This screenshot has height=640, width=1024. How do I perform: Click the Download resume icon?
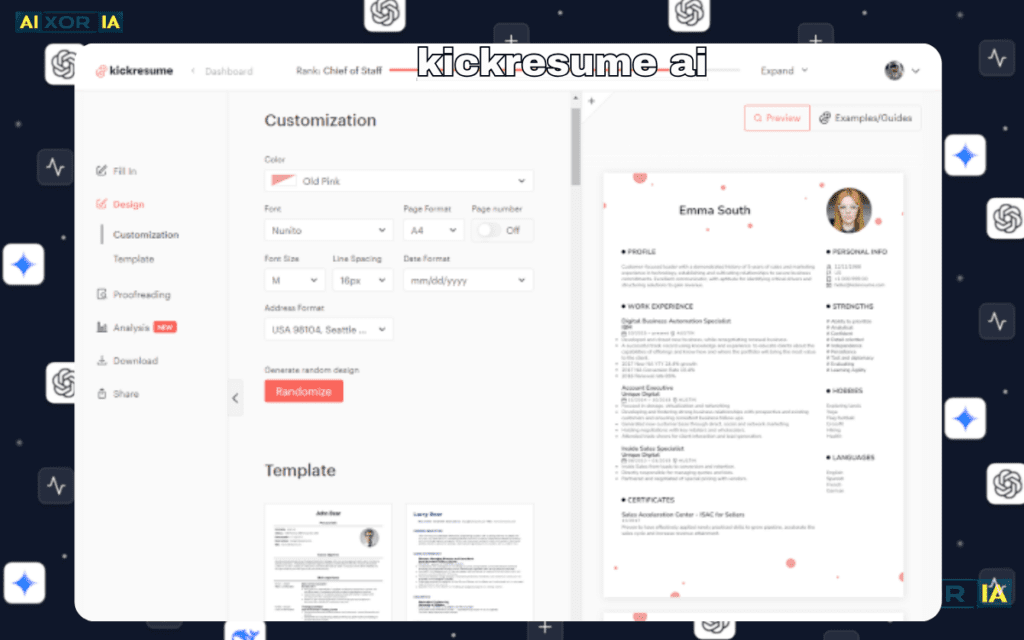point(101,360)
